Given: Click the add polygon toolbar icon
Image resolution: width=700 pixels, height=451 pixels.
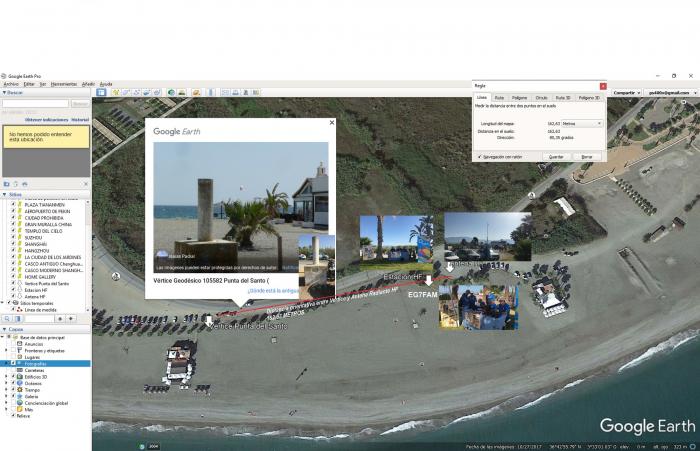Looking at the screenshot, I should tap(125, 92).
